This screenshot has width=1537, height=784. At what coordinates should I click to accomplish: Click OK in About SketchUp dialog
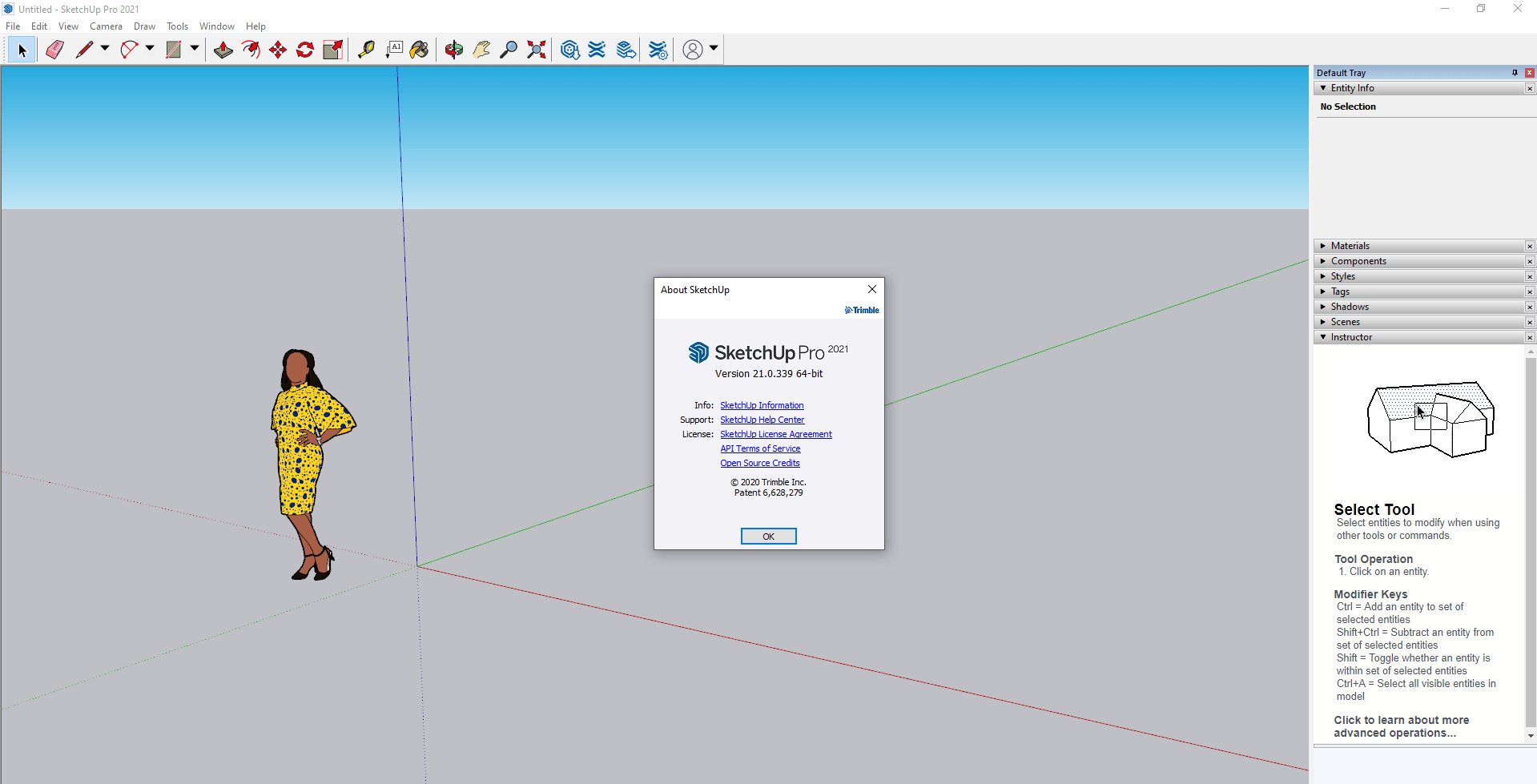(768, 537)
